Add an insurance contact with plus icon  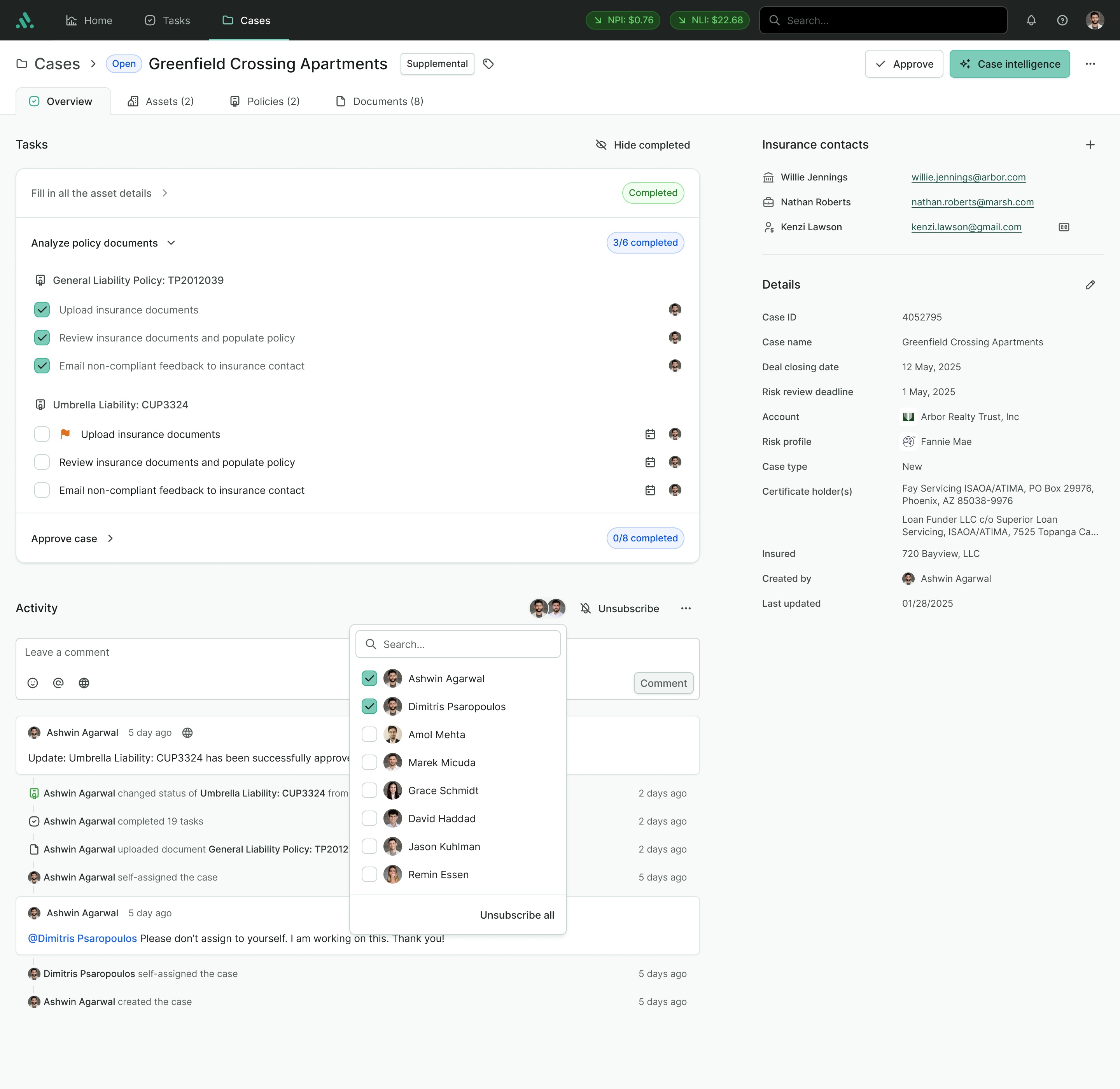1090,145
